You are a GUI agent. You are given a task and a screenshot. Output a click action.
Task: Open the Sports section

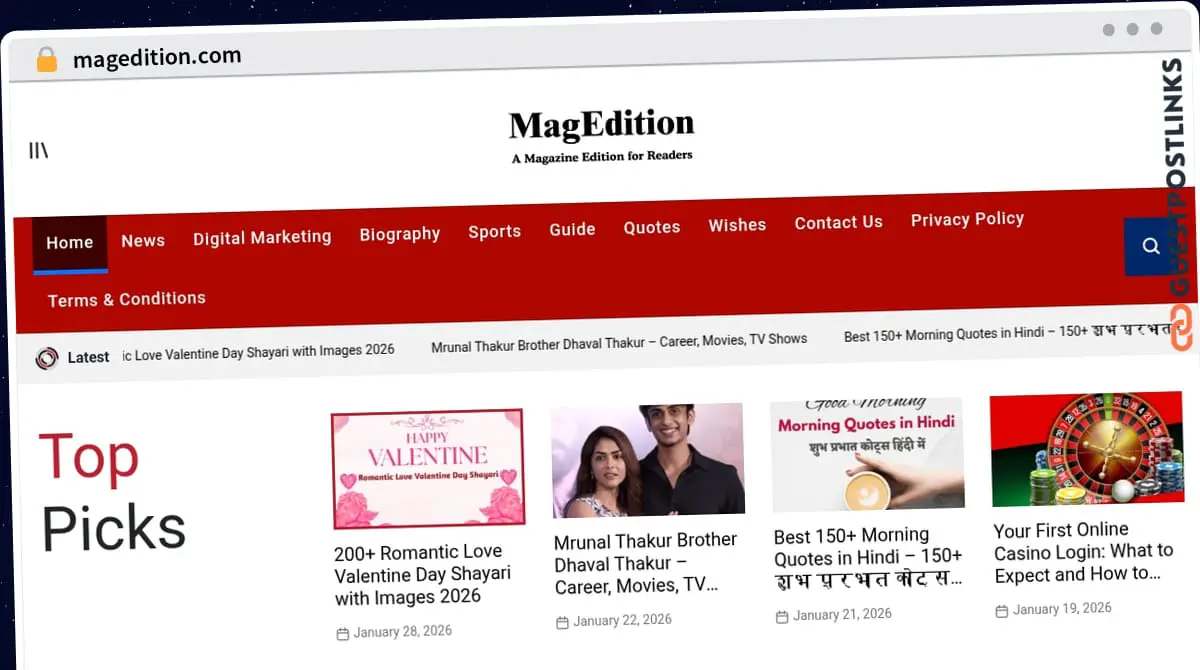[x=494, y=231]
